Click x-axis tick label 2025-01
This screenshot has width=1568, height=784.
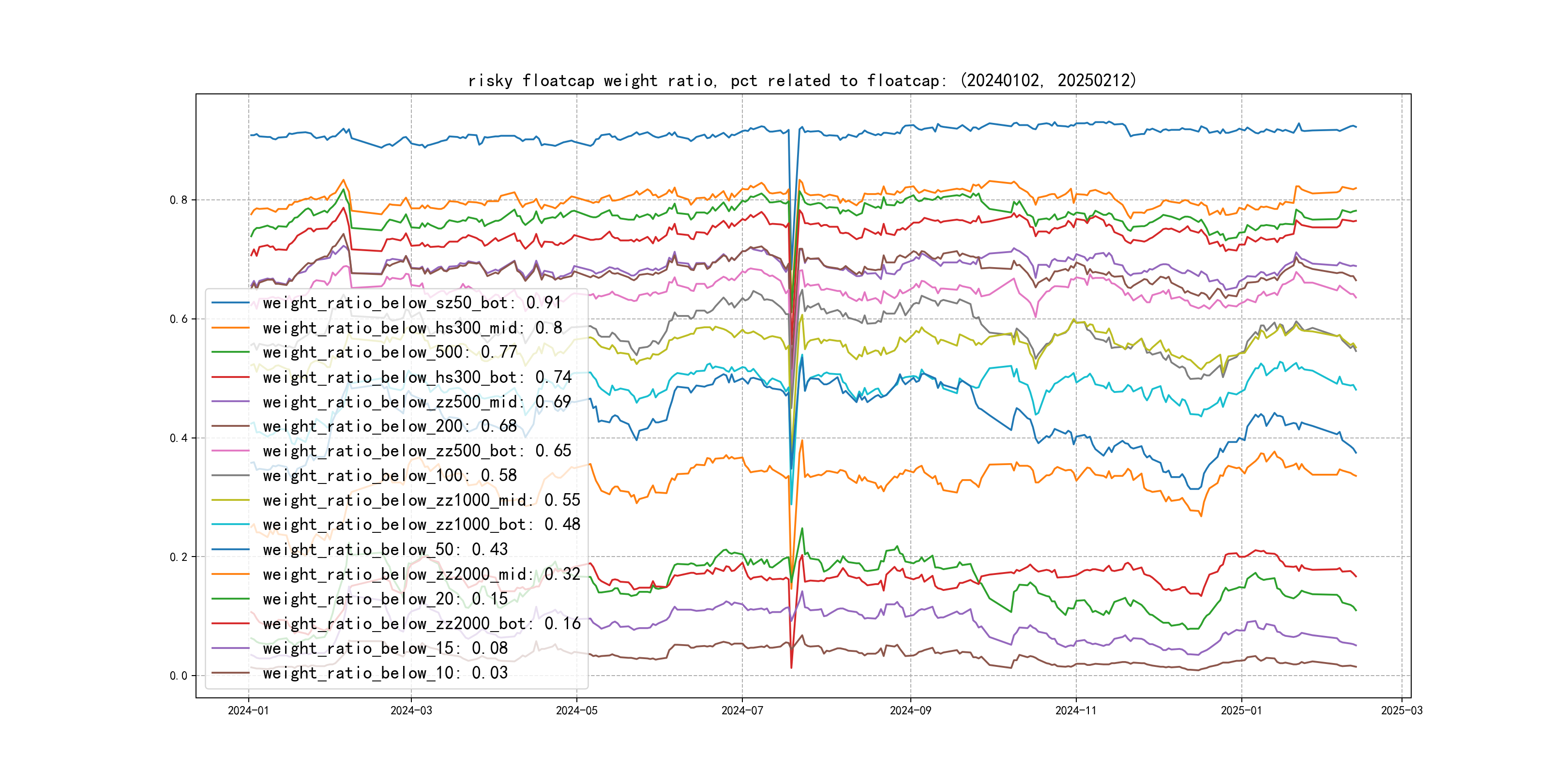(x=1241, y=710)
